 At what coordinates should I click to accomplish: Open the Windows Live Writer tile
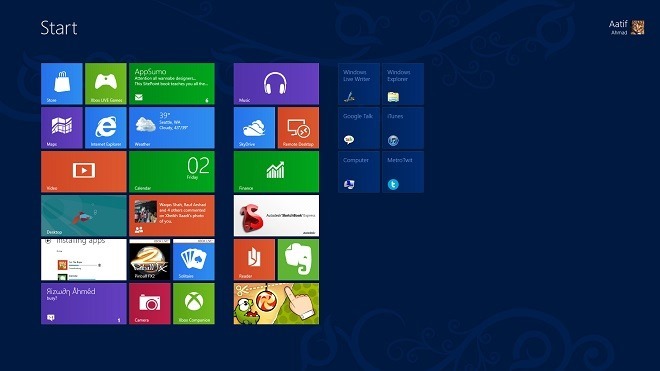(x=359, y=84)
